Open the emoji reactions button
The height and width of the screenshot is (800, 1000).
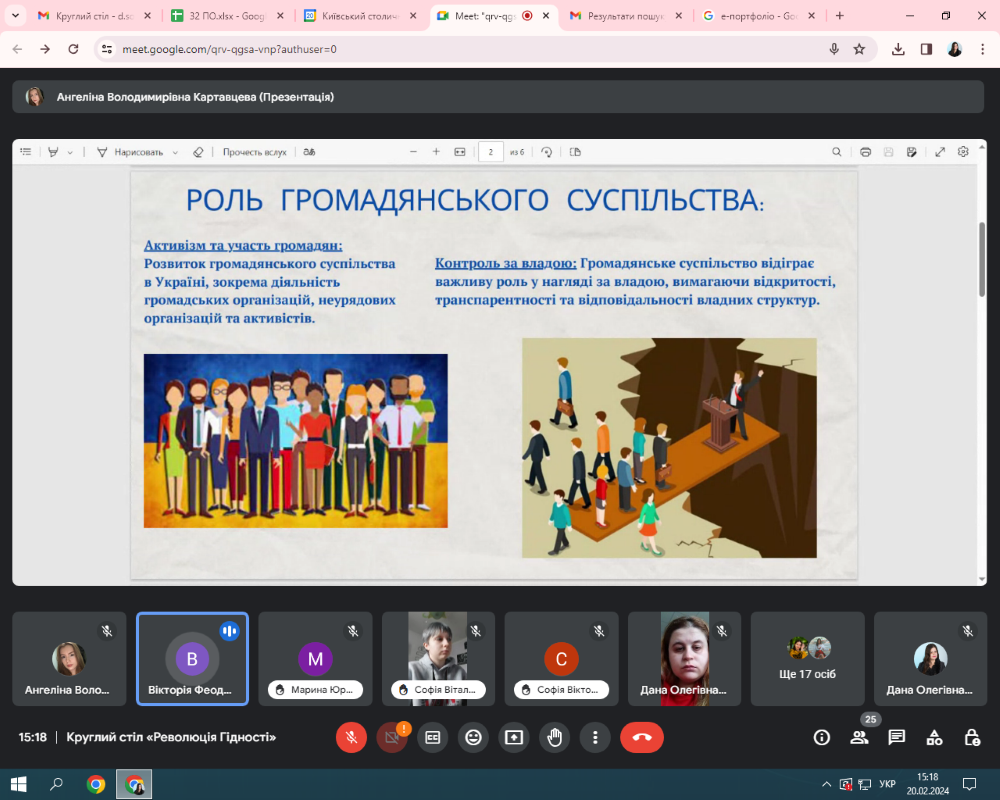[x=473, y=737]
